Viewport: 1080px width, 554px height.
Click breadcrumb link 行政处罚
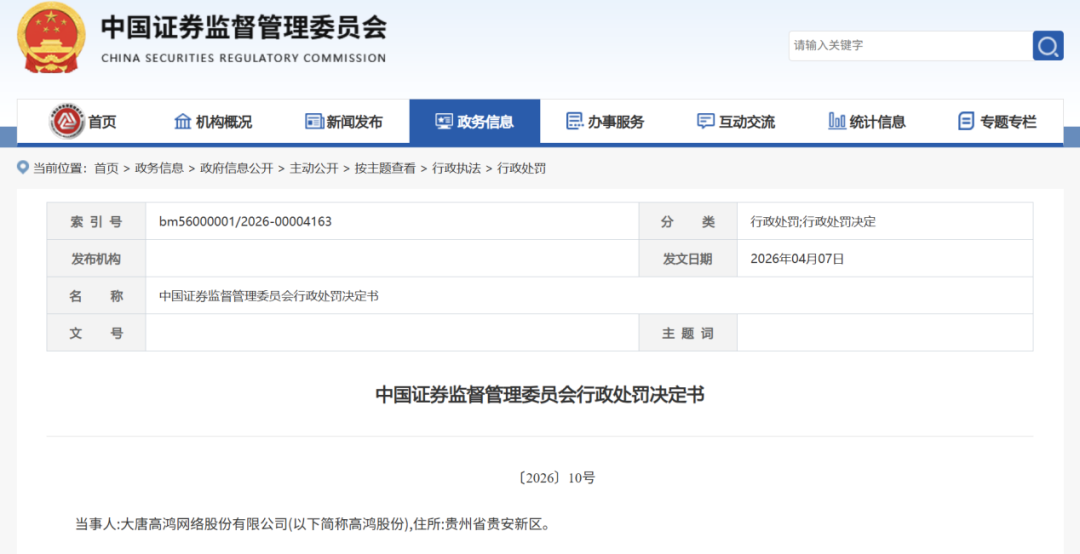[521, 168]
